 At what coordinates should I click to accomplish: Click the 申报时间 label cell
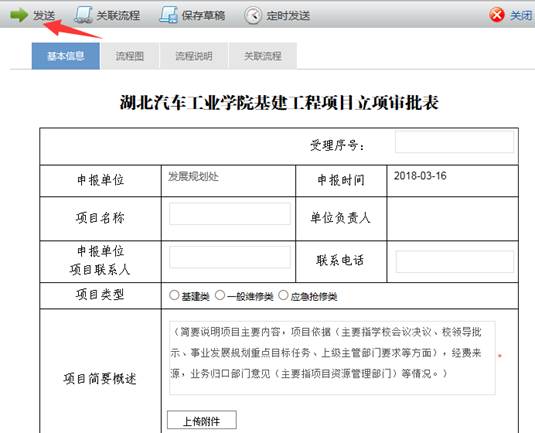(341, 181)
